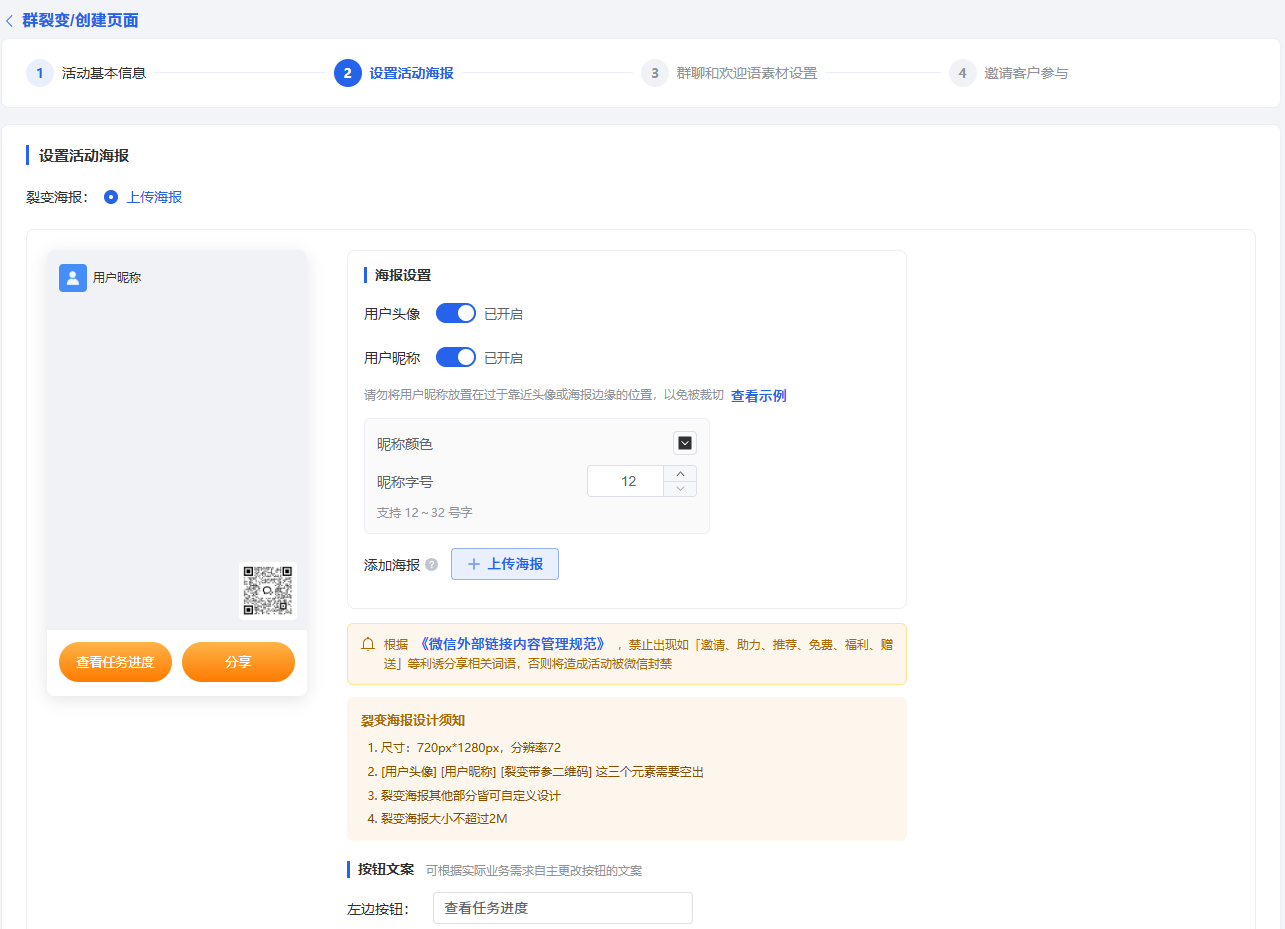Click the 支持 12～32 号字 hint text
This screenshot has height=929, width=1285.
(425, 512)
